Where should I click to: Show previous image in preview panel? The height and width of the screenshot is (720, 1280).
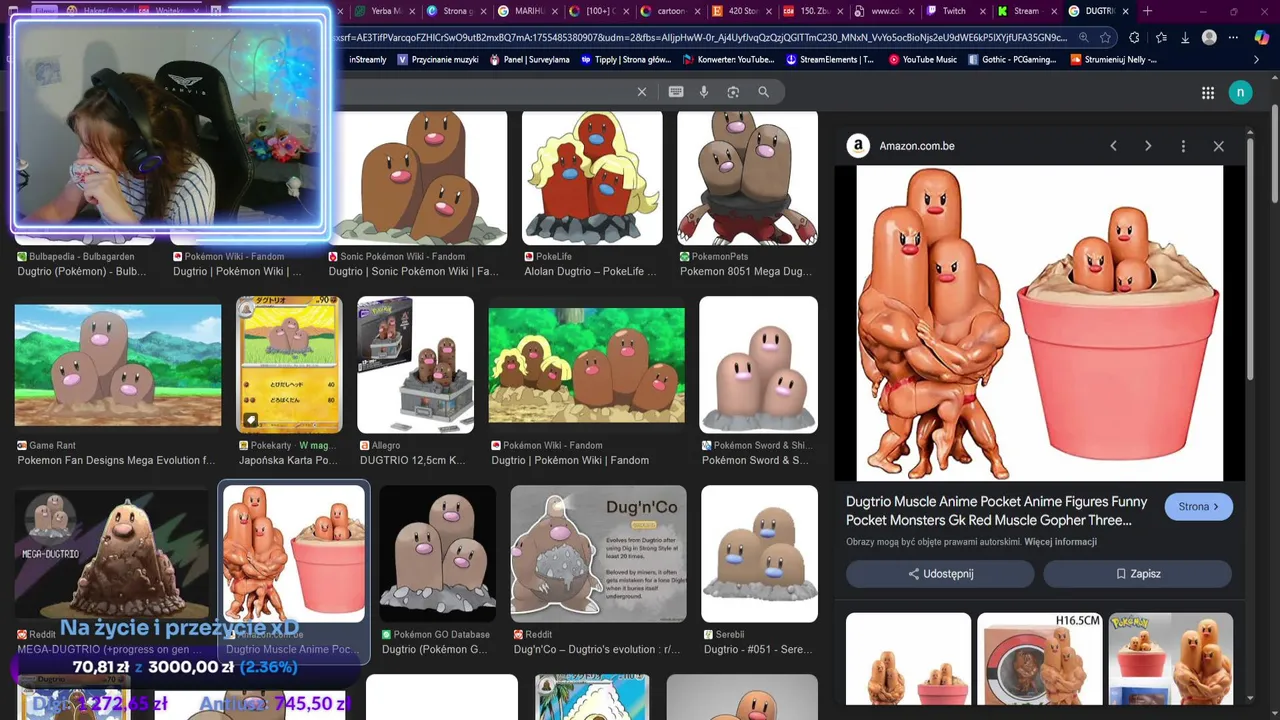tap(1113, 146)
